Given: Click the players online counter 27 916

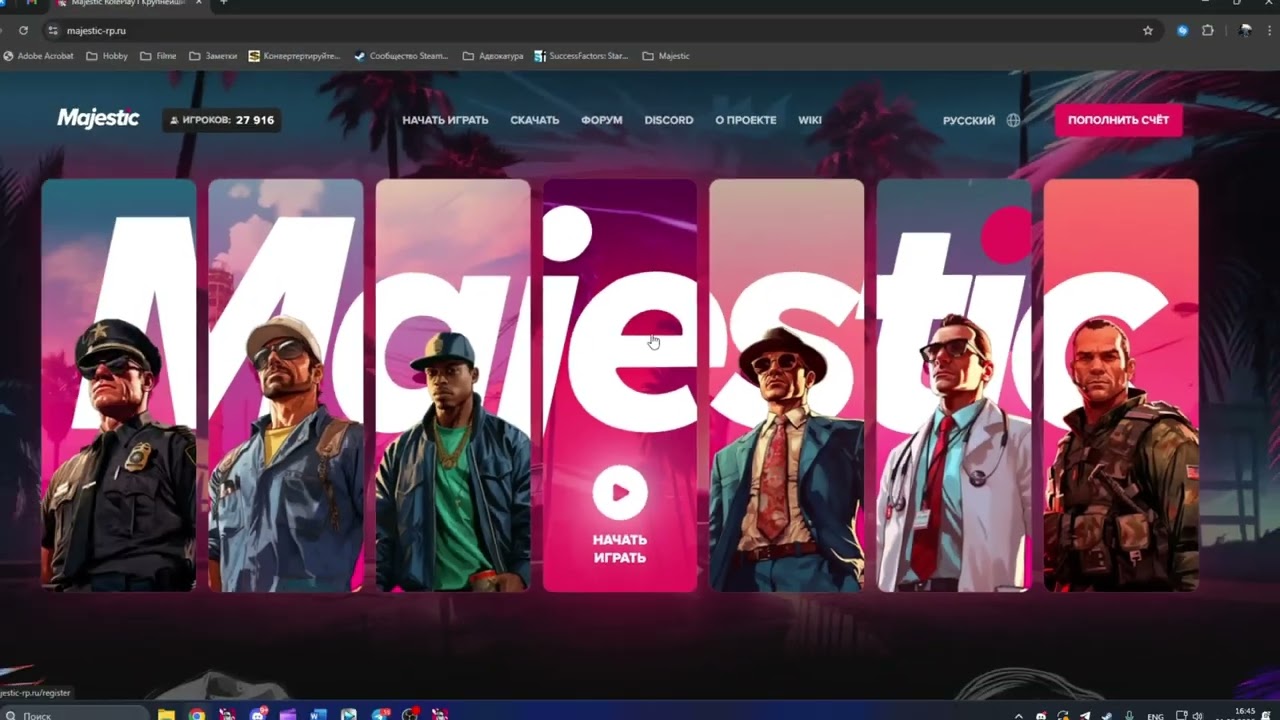Looking at the screenshot, I should [x=221, y=120].
